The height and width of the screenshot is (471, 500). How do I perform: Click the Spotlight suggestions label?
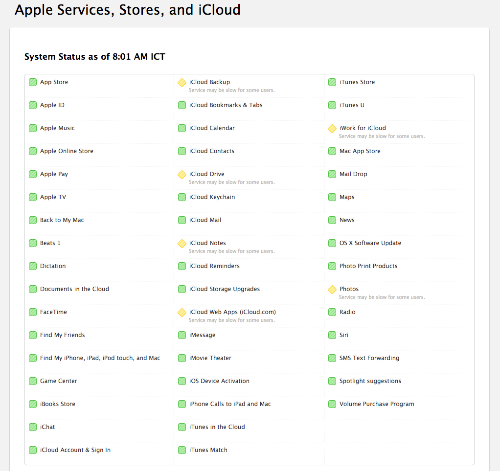[370, 381]
